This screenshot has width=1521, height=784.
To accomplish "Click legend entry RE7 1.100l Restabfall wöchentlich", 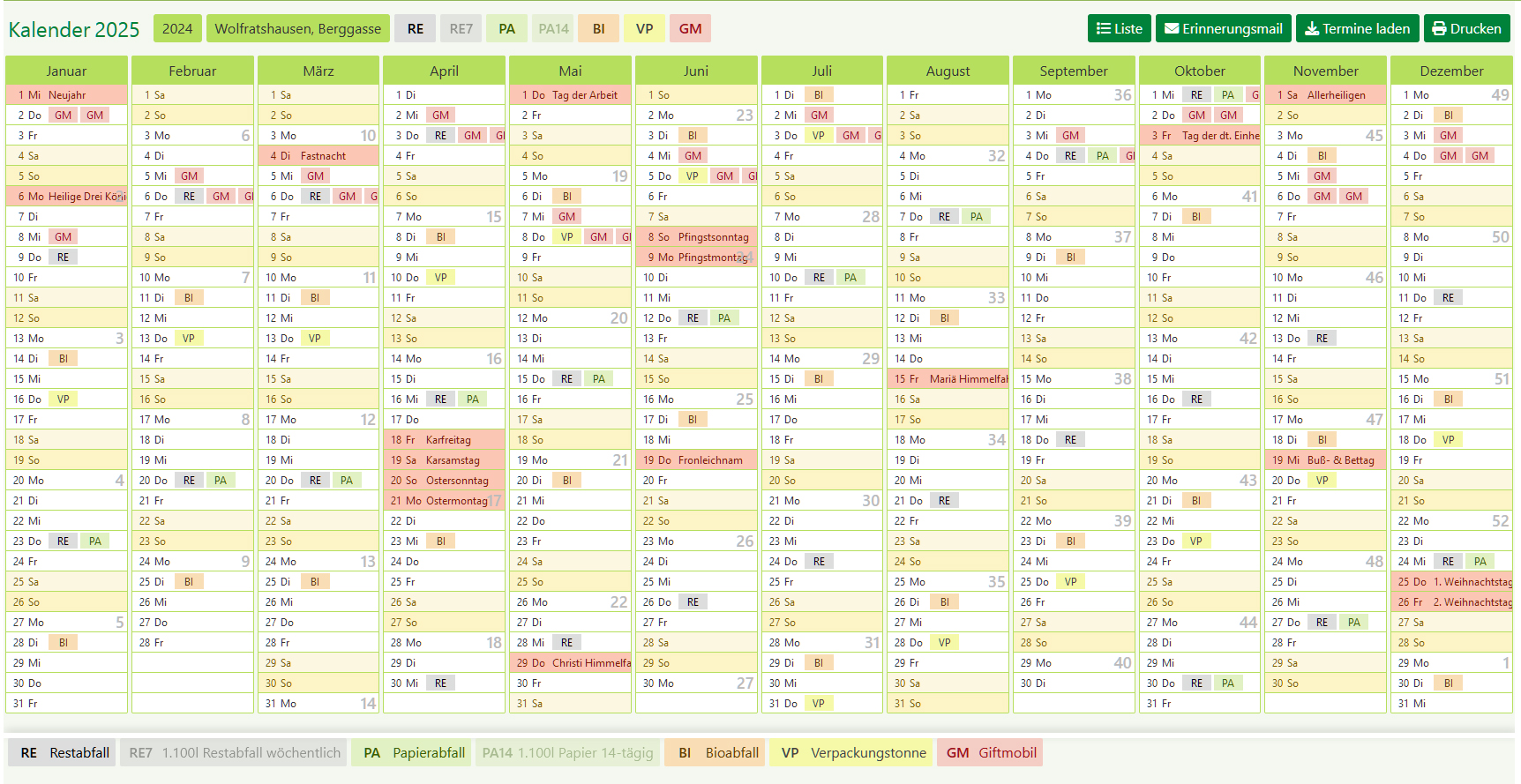I will pyautogui.click(x=234, y=752).
